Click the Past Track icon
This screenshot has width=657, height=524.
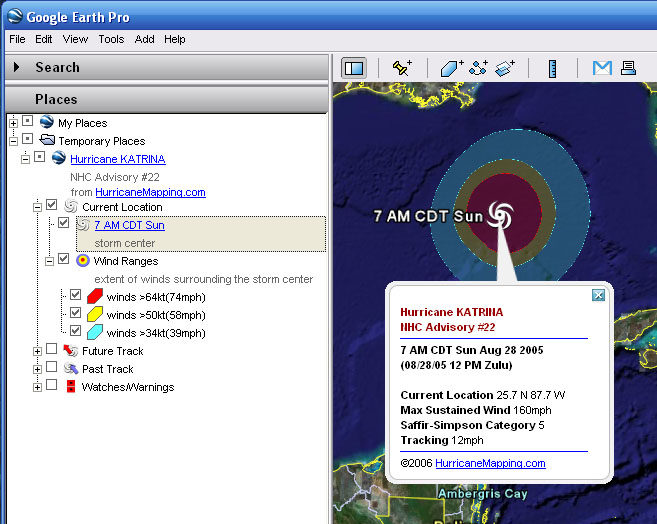click(70, 368)
